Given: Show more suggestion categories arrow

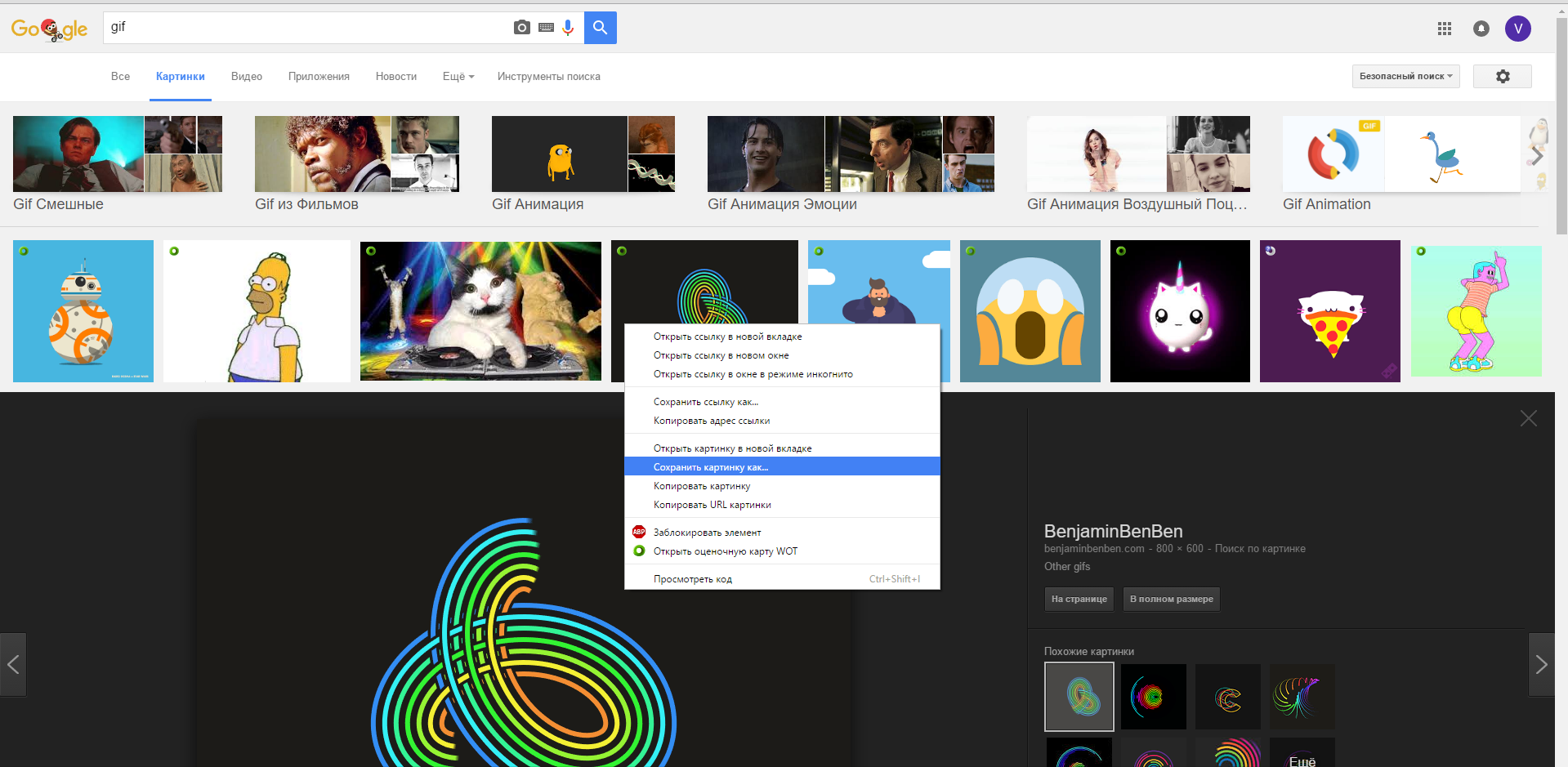Looking at the screenshot, I should 1537,155.
